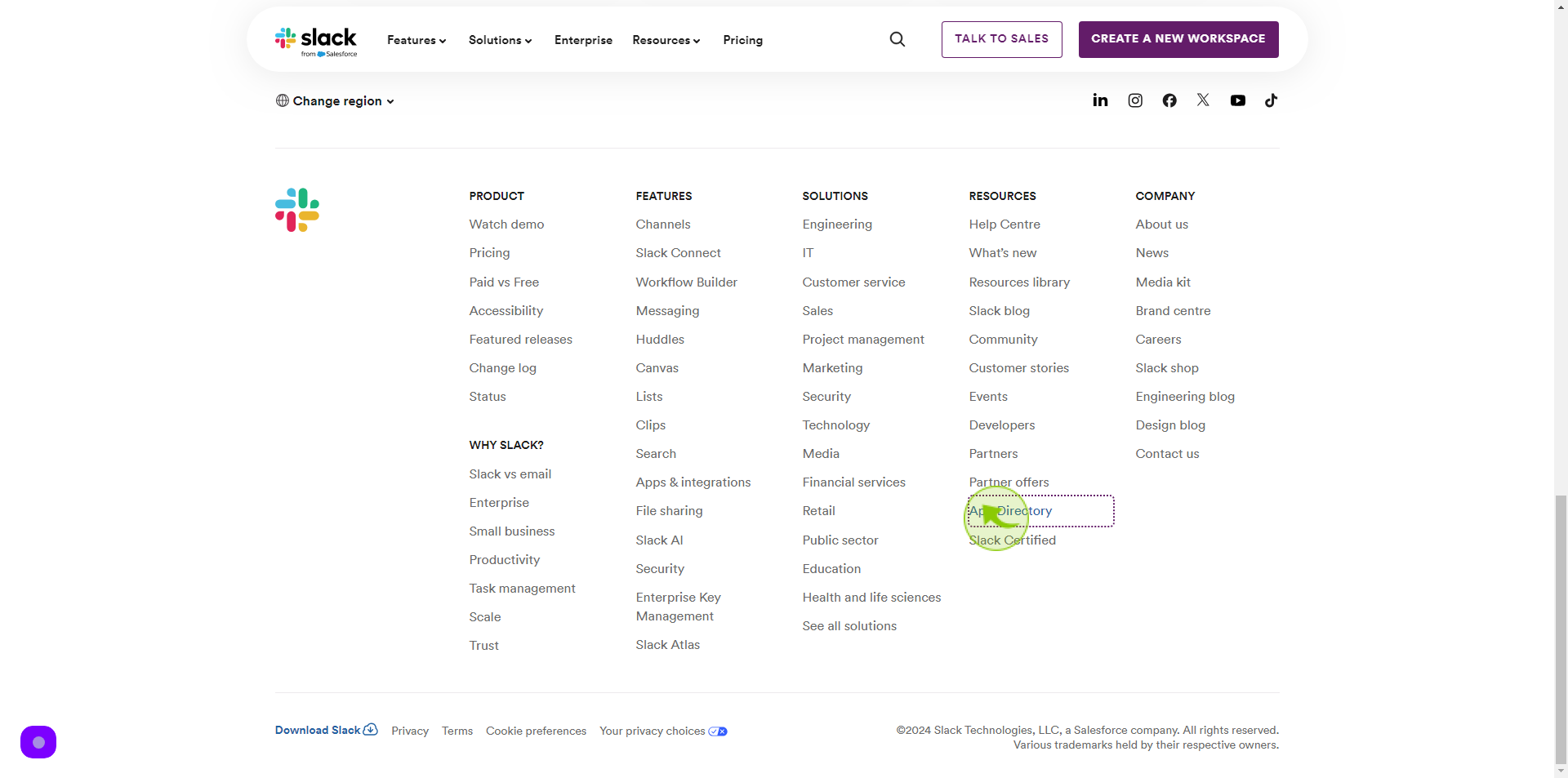Open the Download Slack link
1568x778 pixels.
(327, 730)
